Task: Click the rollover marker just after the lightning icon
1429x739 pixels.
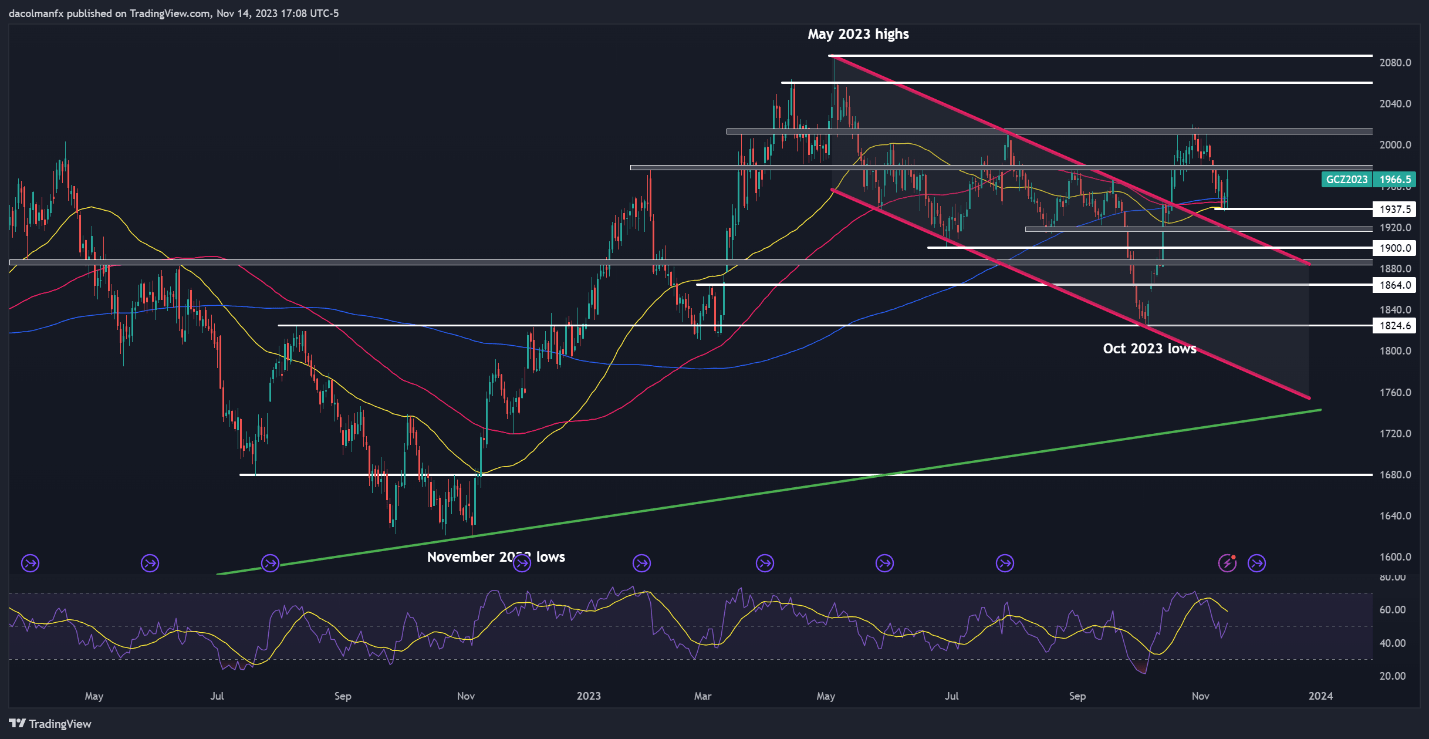Action: tap(1257, 563)
